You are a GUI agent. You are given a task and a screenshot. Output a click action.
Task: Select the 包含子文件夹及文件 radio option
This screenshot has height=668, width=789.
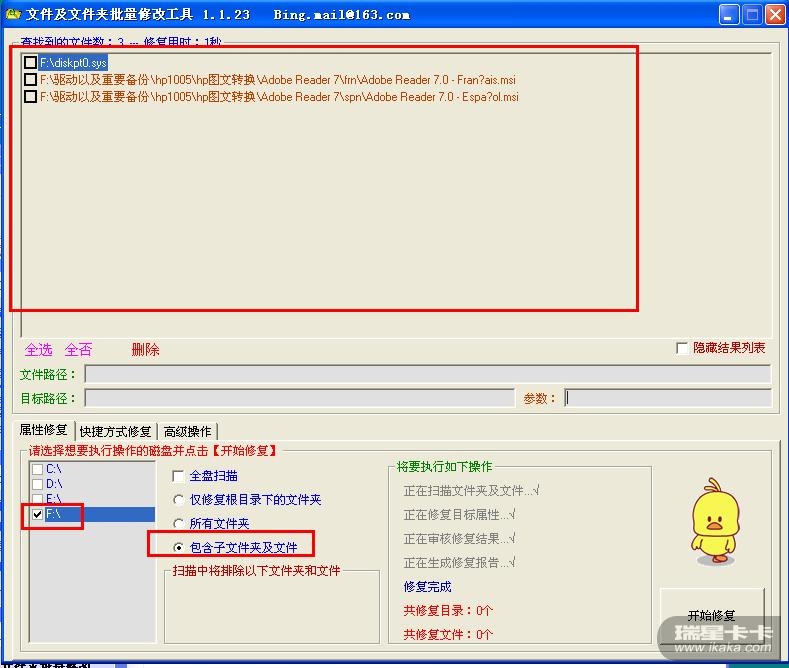178,547
